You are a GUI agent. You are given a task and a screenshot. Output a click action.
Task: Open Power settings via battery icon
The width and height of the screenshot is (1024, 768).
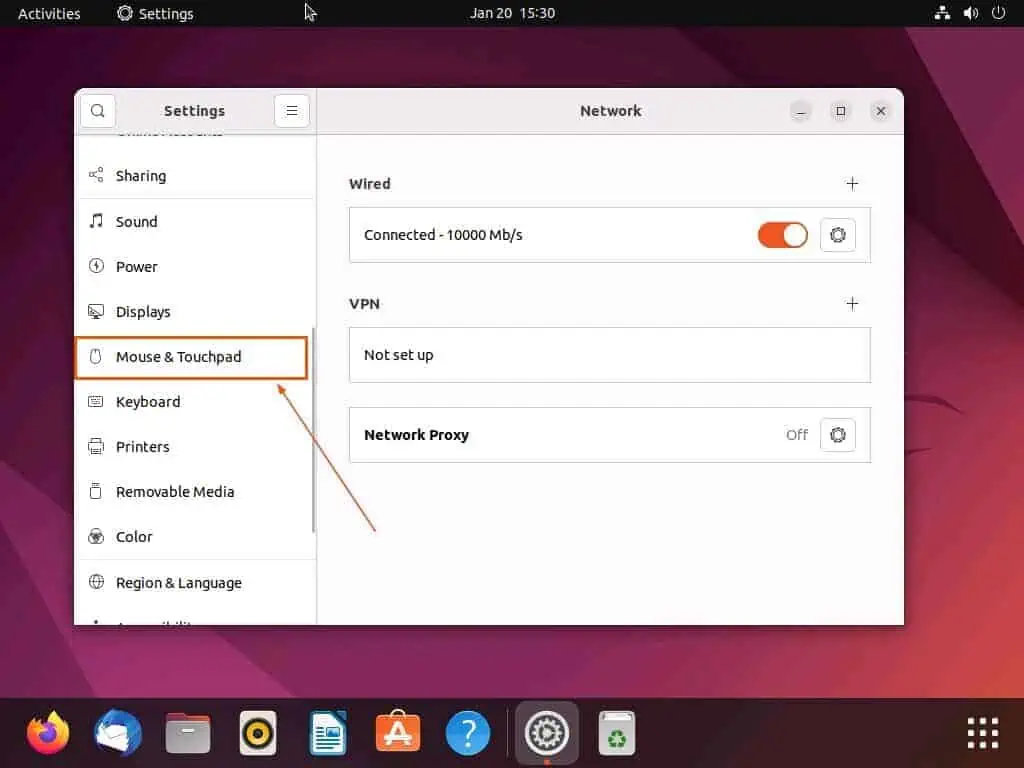[x=96, y=266]
